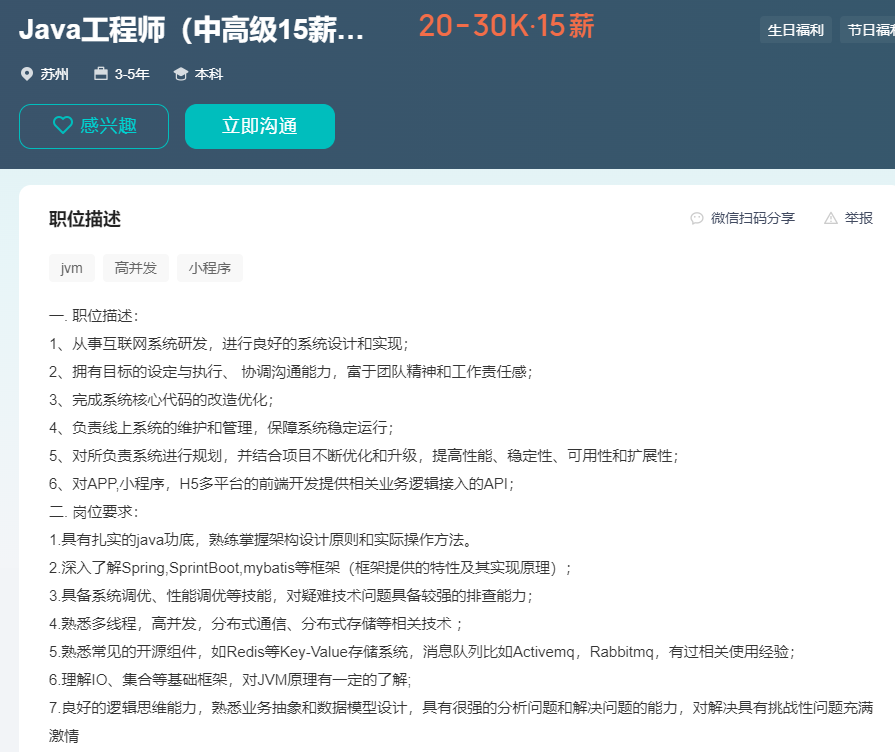This screenshot has height=752, width=895.
Task: Click the graduation cap icon beside 本科
Action: (181, 74)
